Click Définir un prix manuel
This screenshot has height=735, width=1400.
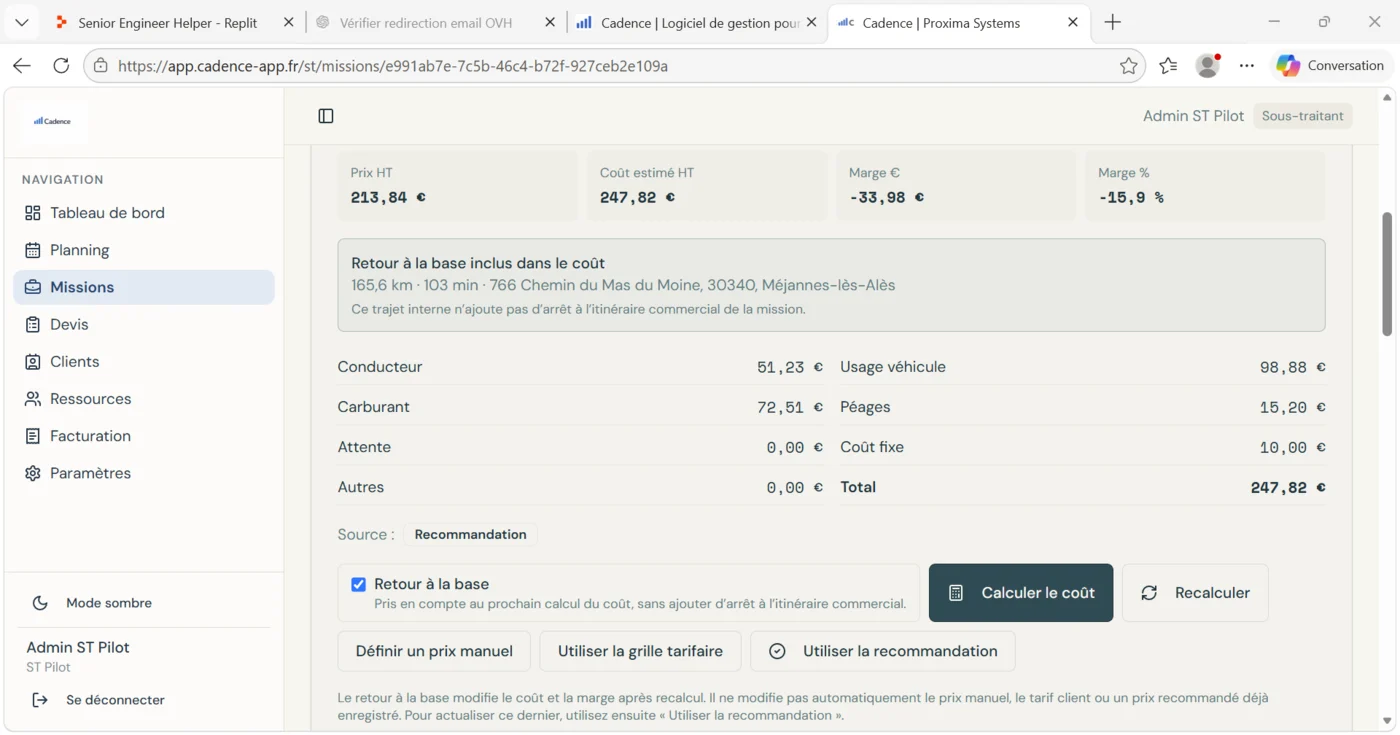point(434,651)
